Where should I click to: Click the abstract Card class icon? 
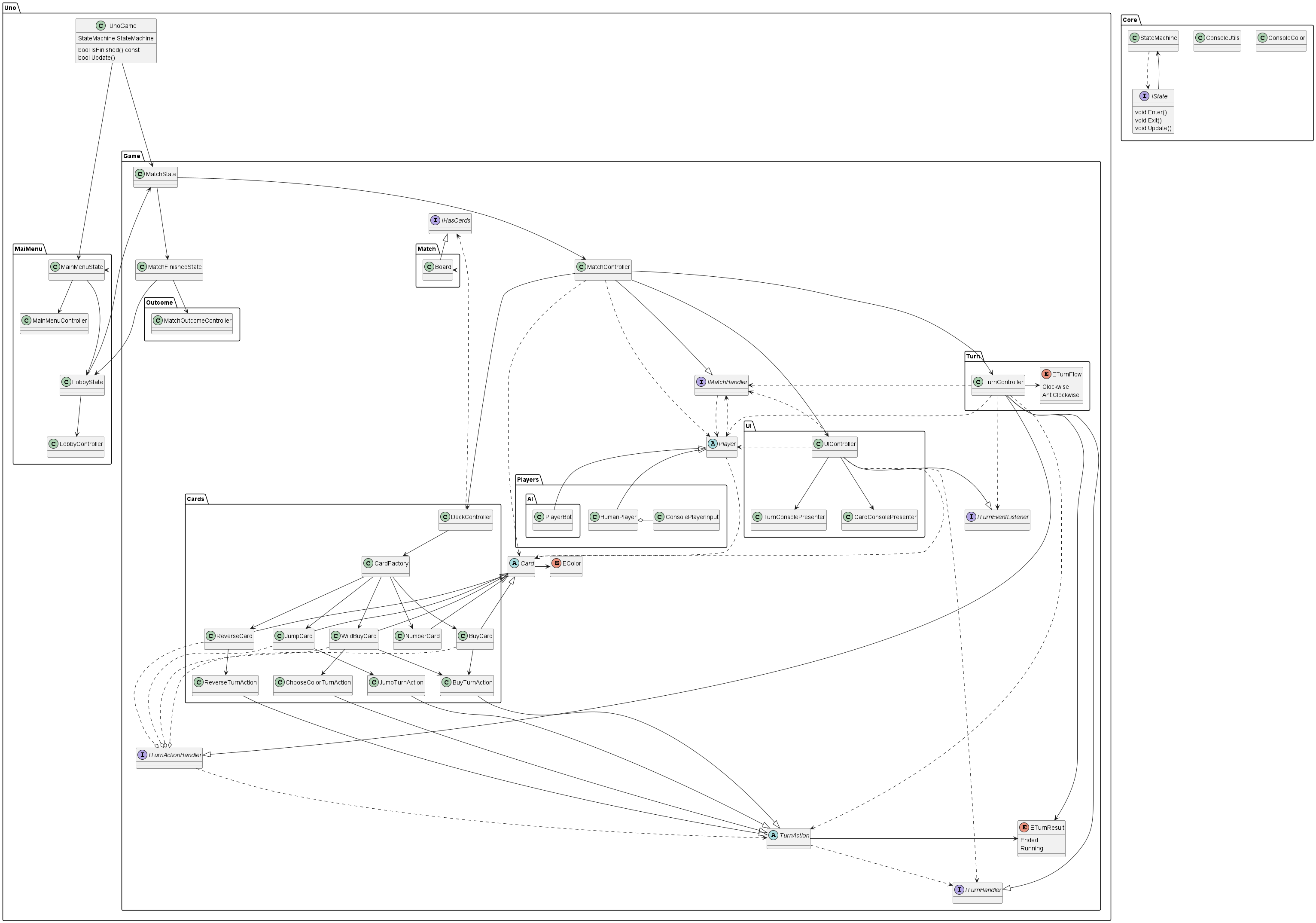[x=514, y=563]
